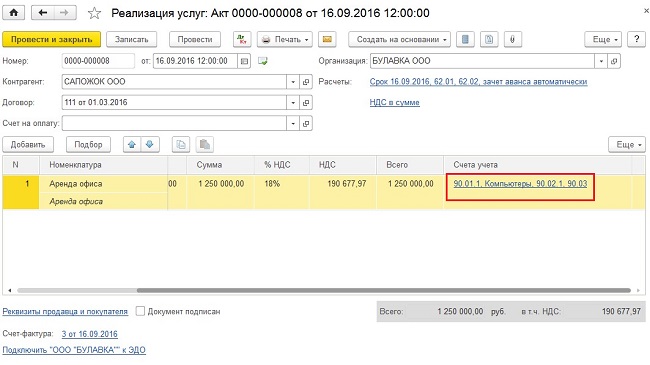Image resolution: width=650 pixels, height=365 pixels.
Task: Open the Печать dropdown menu
Action: click(x=284, y=39)
